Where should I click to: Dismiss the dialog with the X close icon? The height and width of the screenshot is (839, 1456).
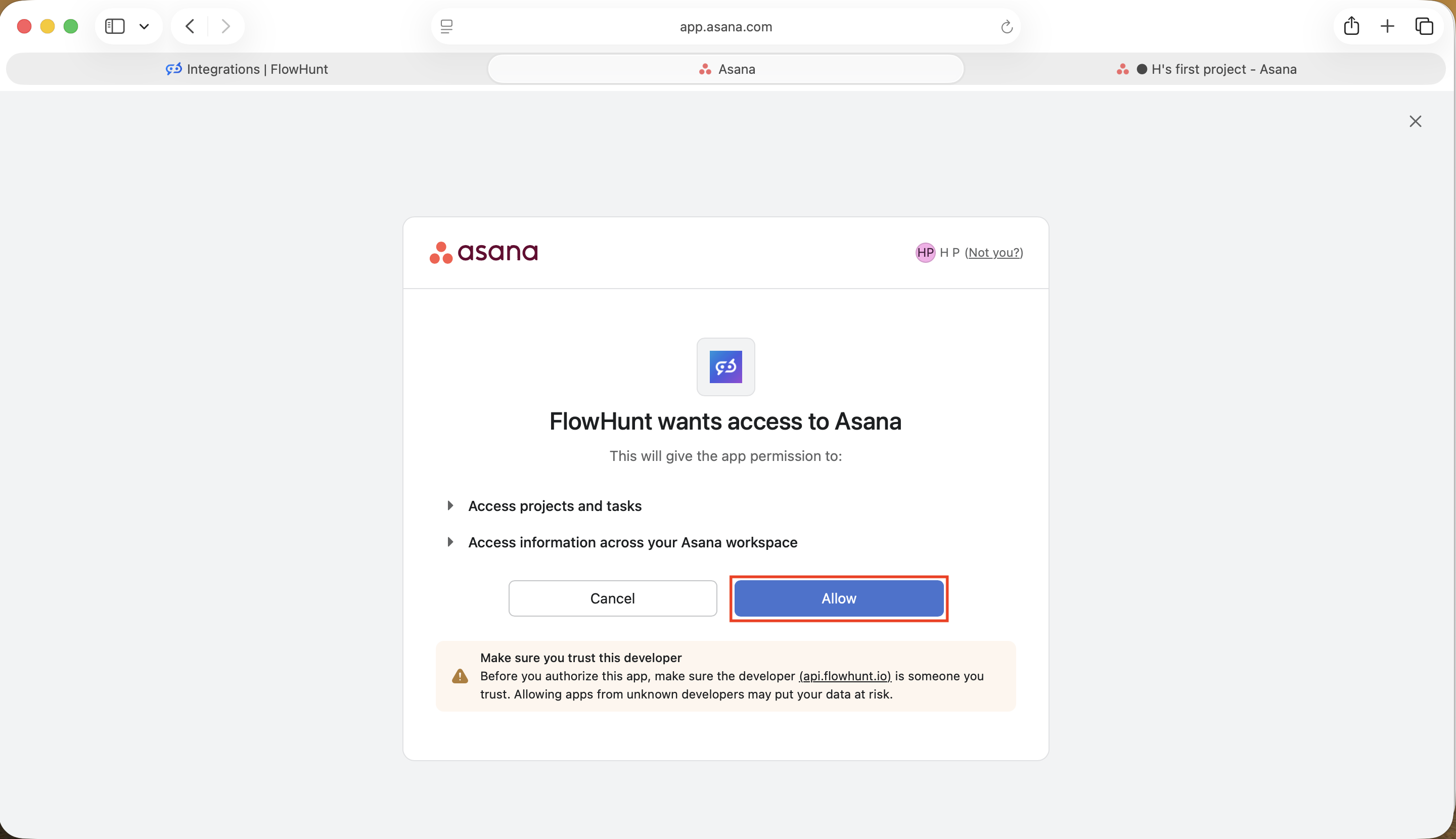click(x=1416, y=121)
